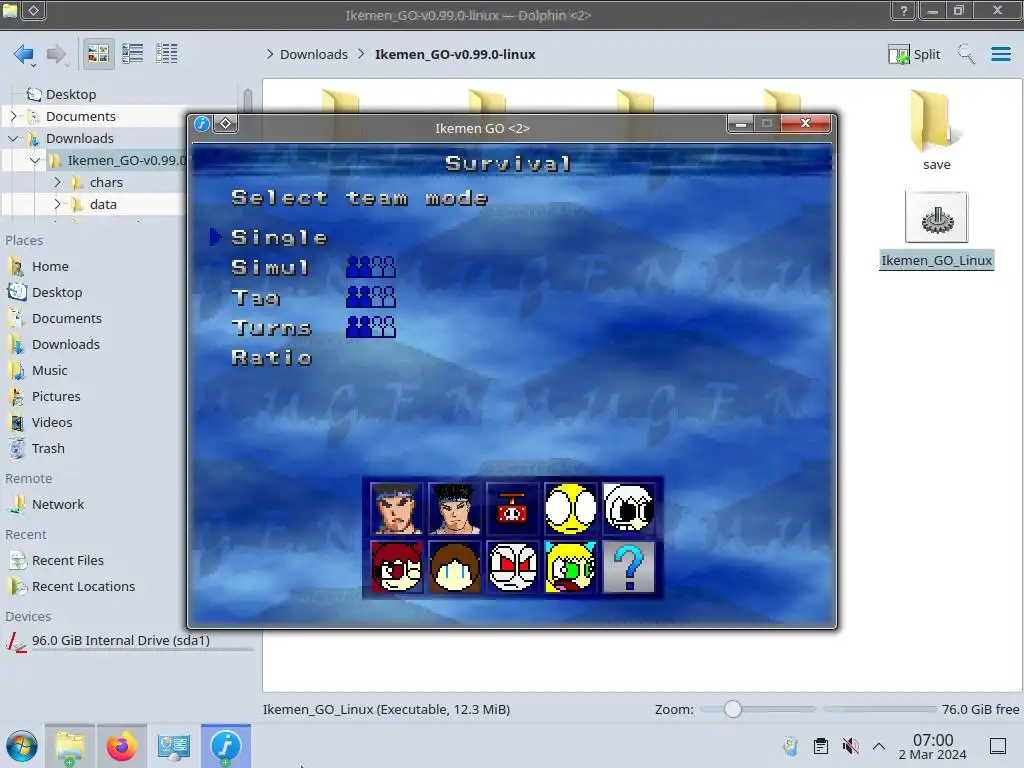Click the 76.0 GiB free space bar
The height and width of the screenshot is (768, 1024).
coord(880,709)
